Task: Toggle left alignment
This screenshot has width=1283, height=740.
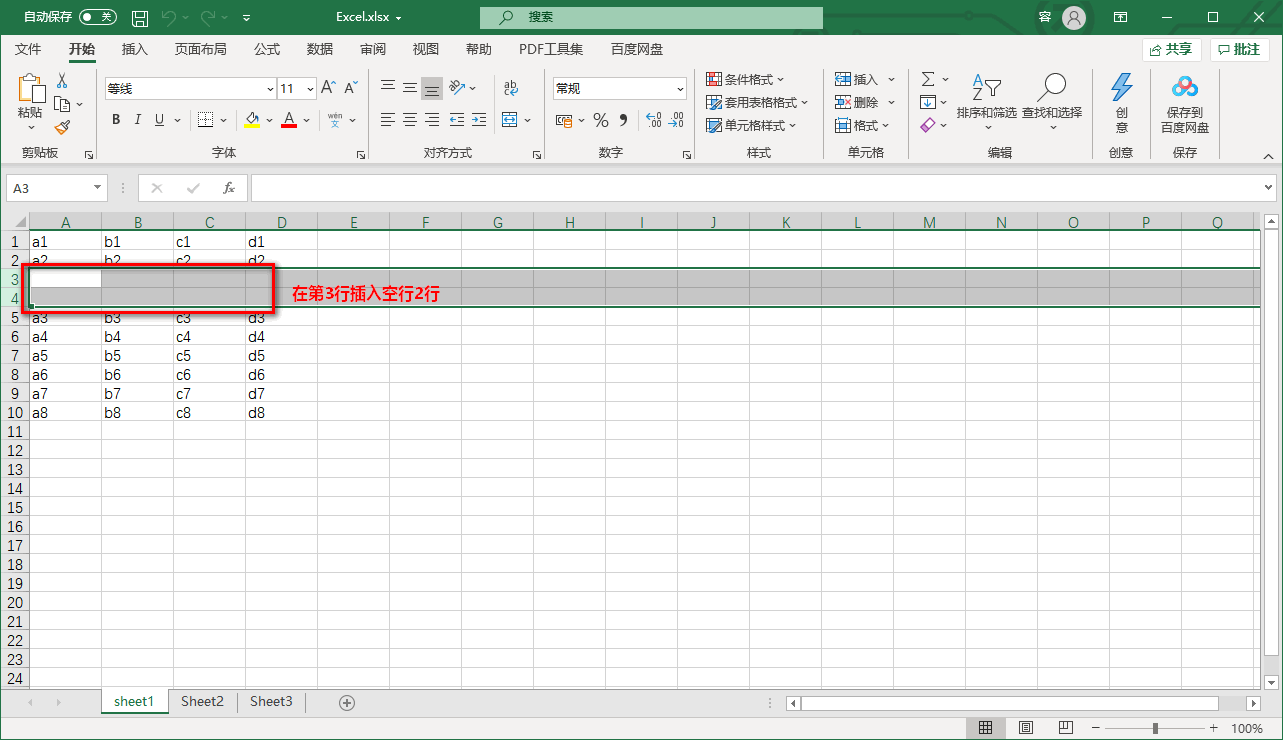Action: tap(388, 120)
